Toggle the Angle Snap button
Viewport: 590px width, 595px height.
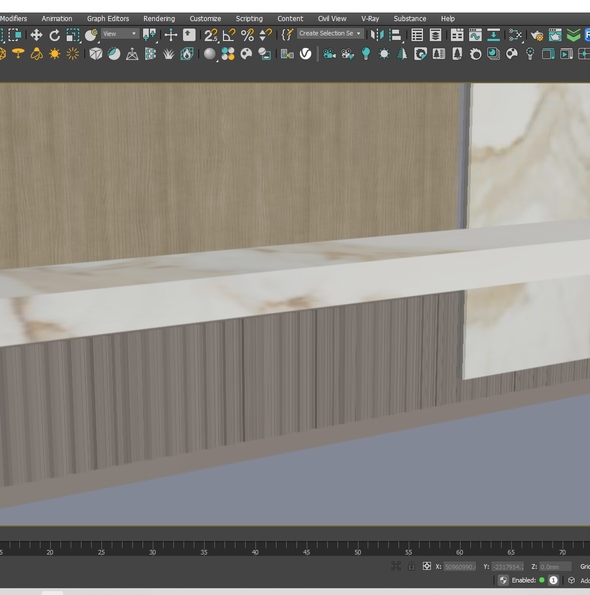(x=229, y=35)
